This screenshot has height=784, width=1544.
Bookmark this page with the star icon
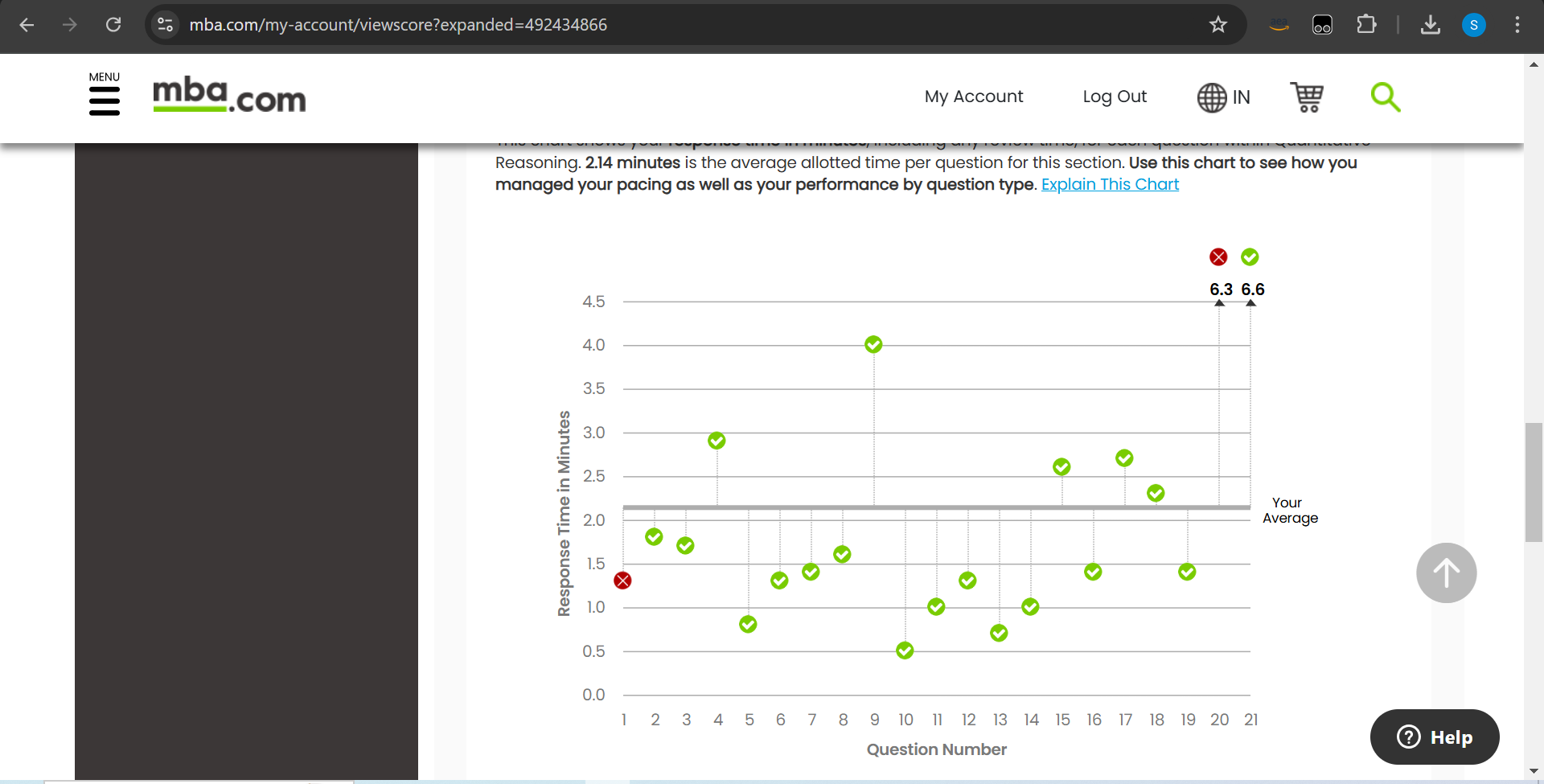tap(1218, 25)
